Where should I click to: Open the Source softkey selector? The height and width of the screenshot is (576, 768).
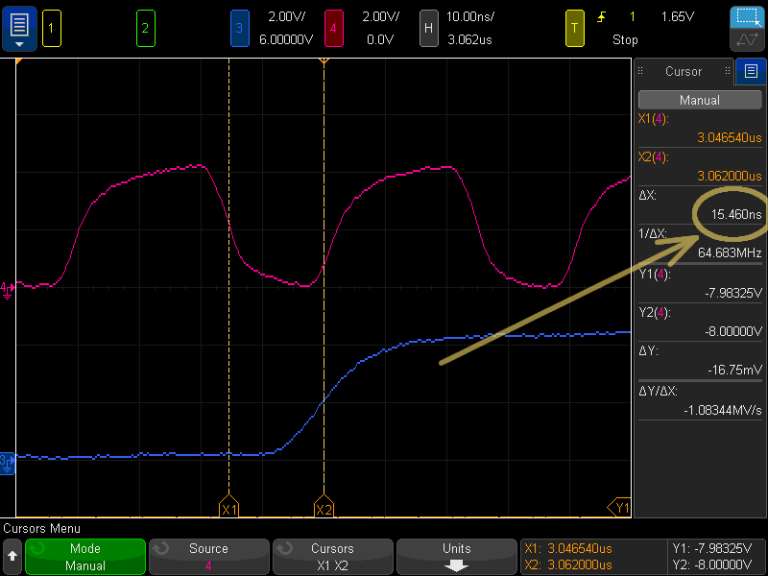tap(209, 557)
